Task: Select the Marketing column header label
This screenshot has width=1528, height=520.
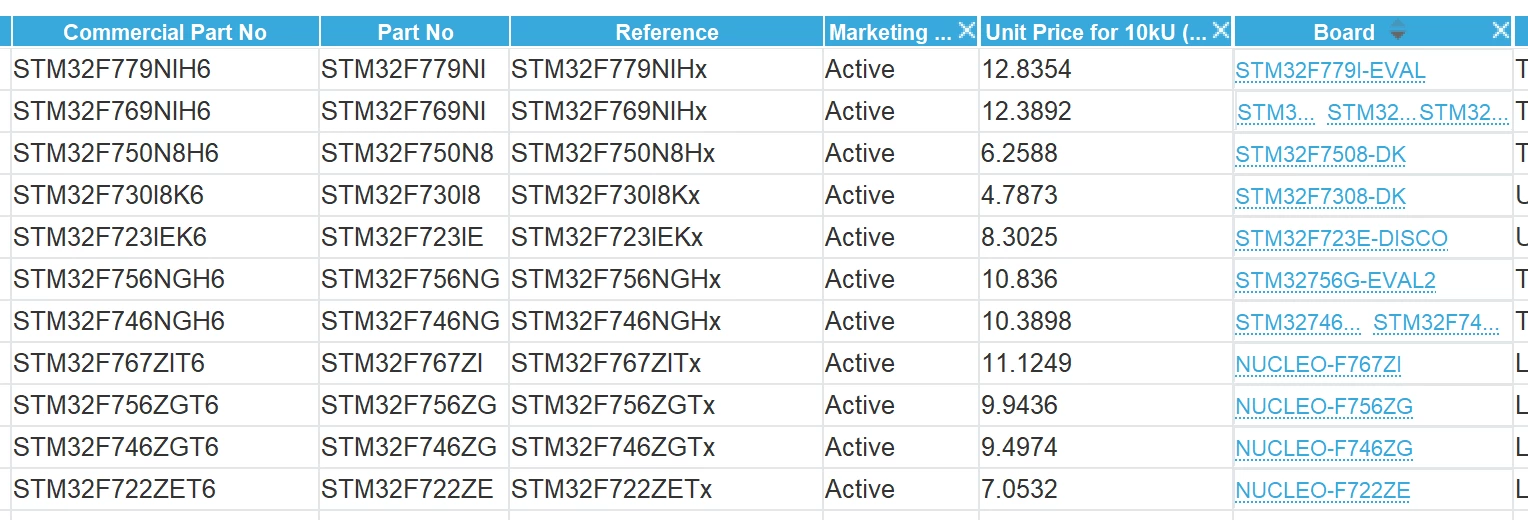Action: (x=890, y=32)
